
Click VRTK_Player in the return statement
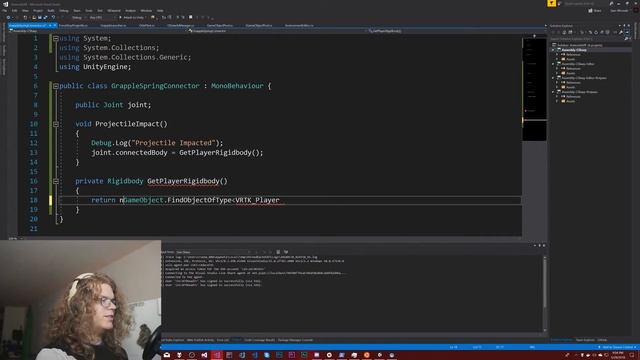point(258,200)
